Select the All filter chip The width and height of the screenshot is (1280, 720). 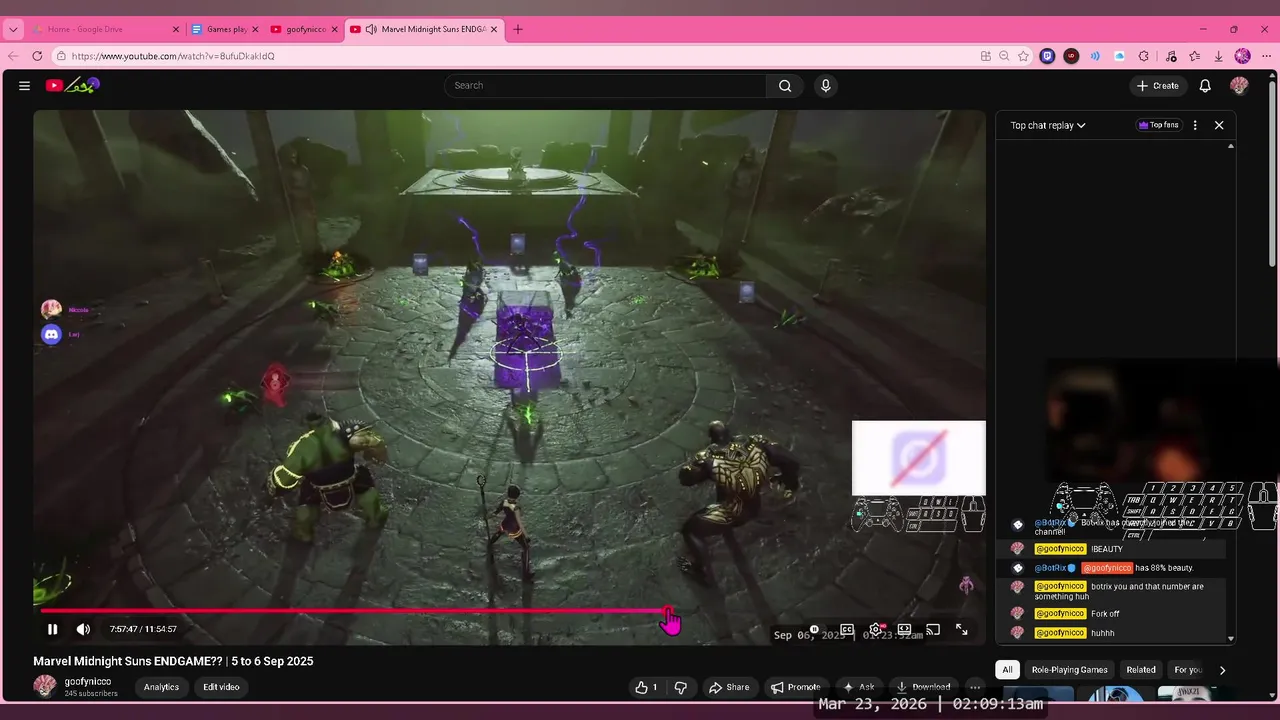coord(1007,670)
